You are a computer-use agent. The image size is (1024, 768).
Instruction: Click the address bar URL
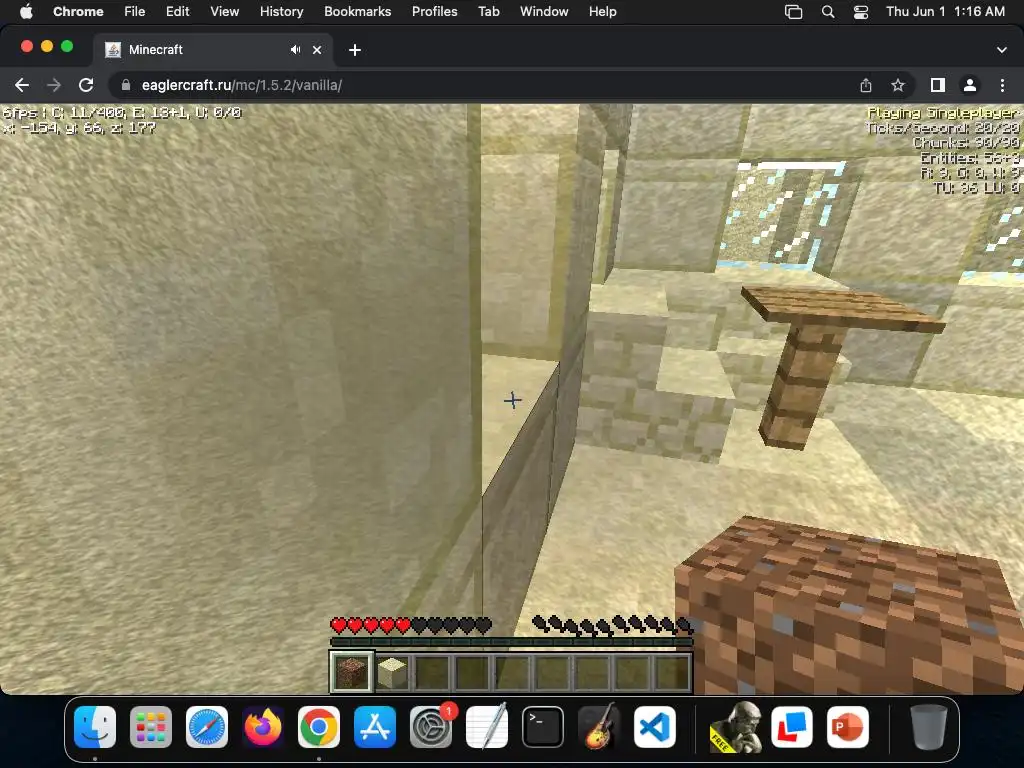(x=242, y=85)
